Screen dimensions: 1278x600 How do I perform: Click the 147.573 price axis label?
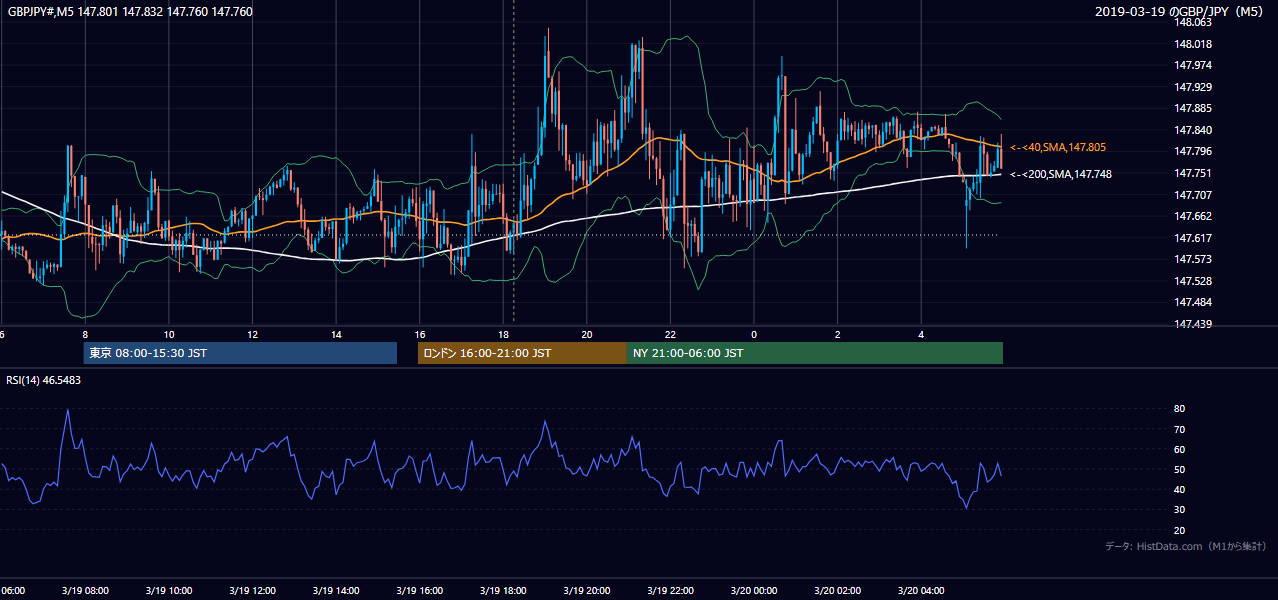pos(1192,259)
